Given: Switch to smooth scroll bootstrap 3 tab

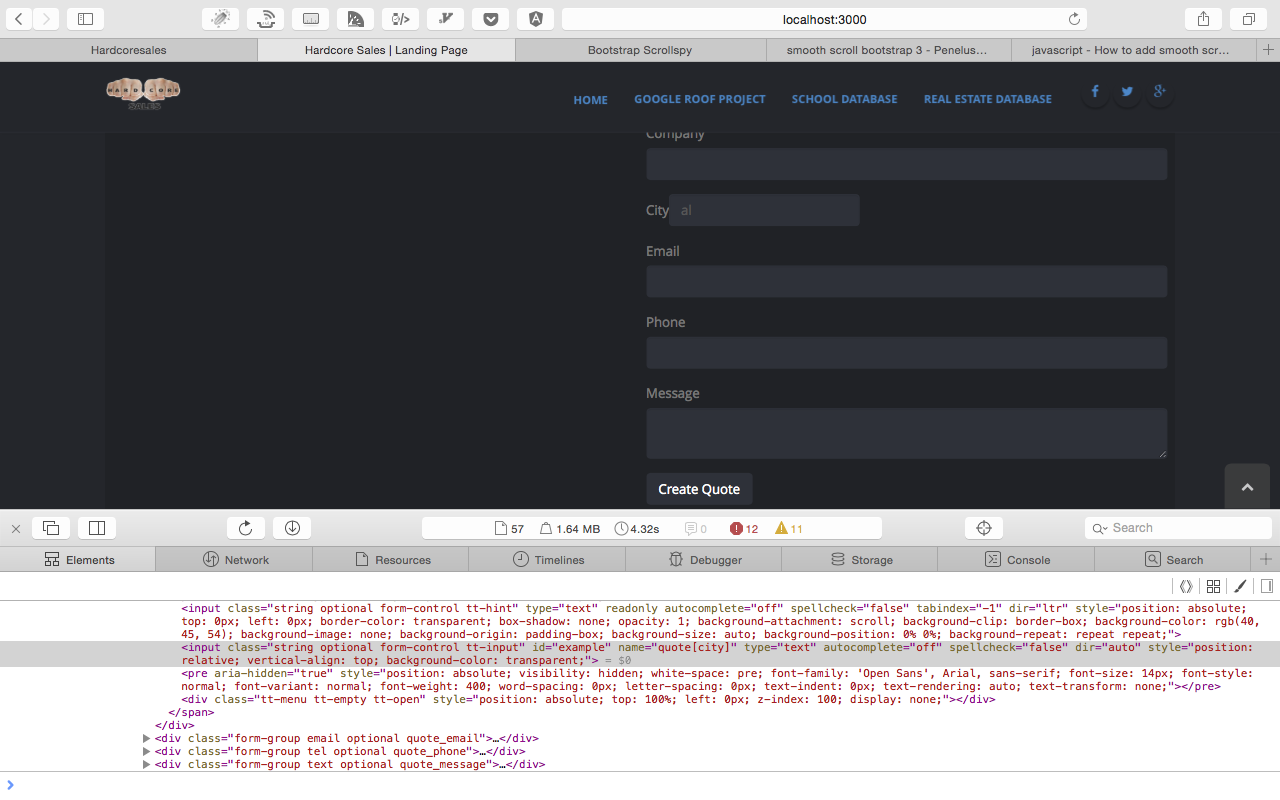Looking at the screenshot, I should click(887, 50).
